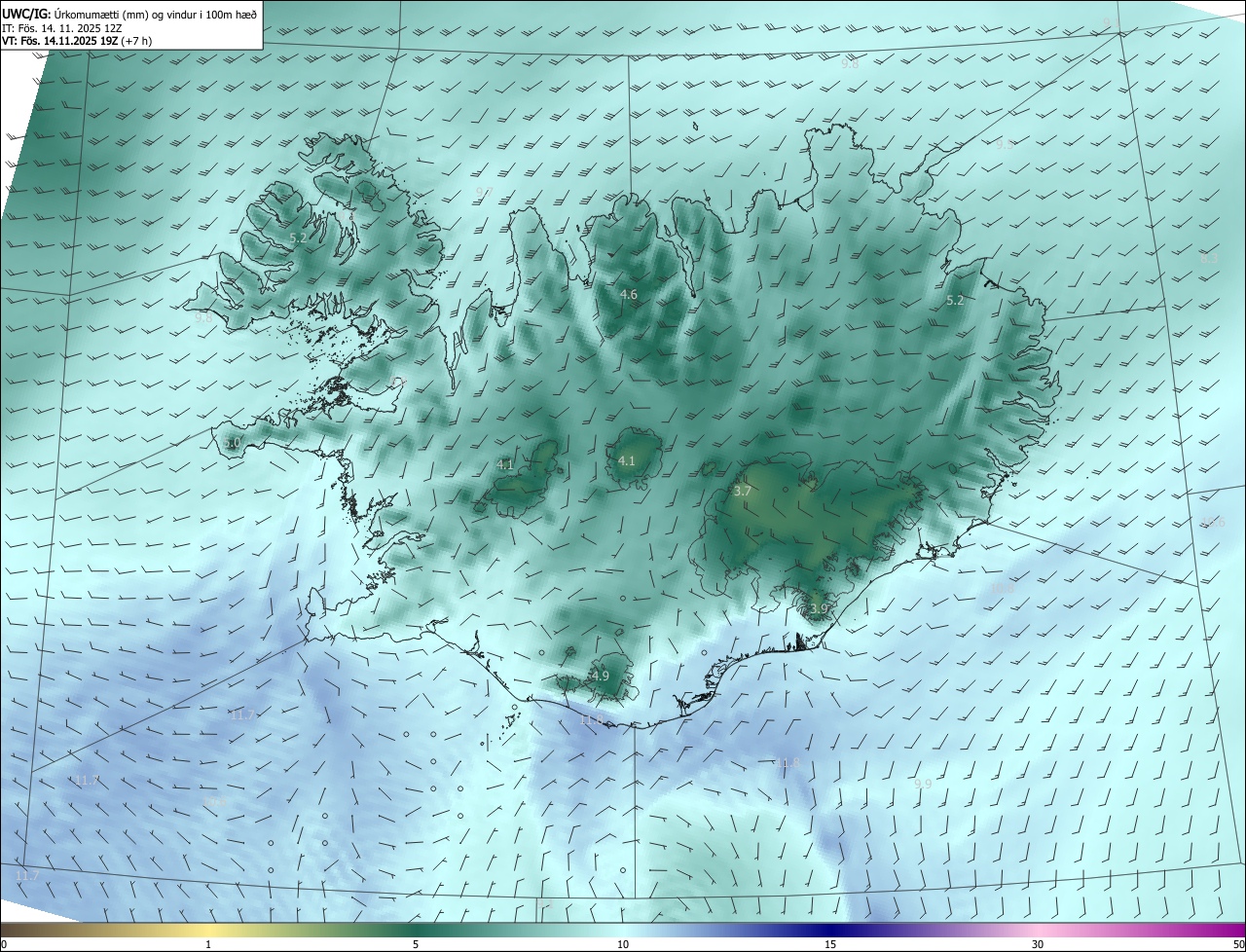Click the 'UWC/IG:' label in header box
The height and width of the screenshot is (952, 1246).
[x=26, y=14]
